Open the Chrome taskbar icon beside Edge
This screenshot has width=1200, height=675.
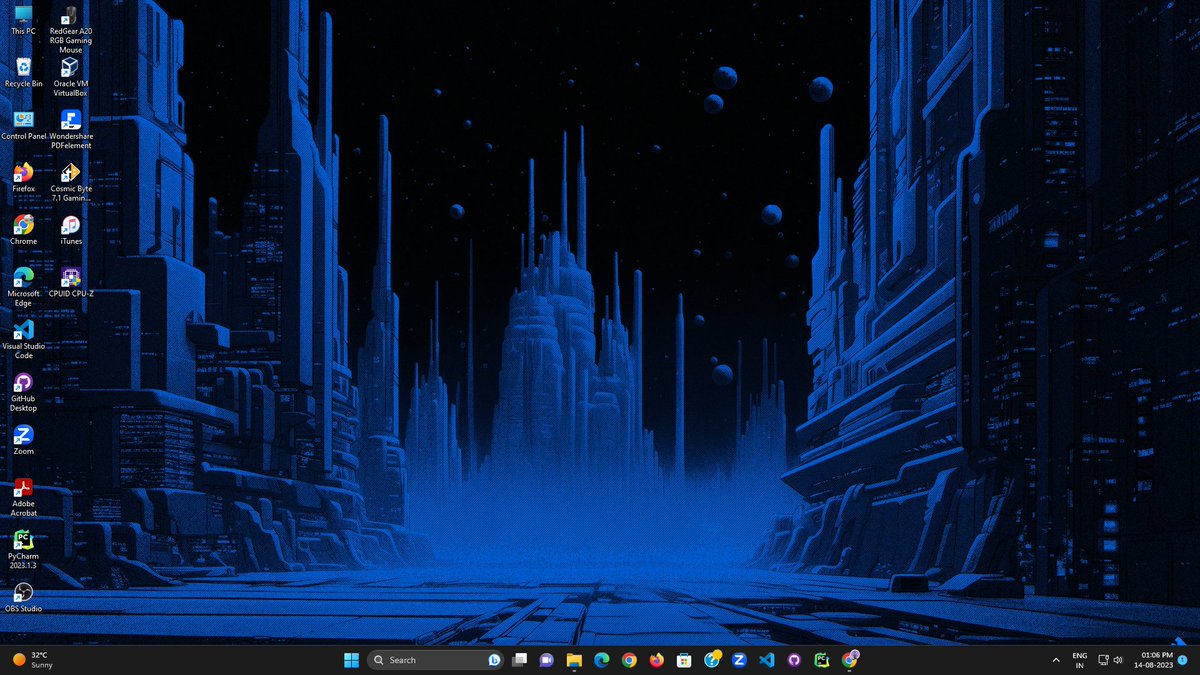pyautogui.click(x=629, y=660)
